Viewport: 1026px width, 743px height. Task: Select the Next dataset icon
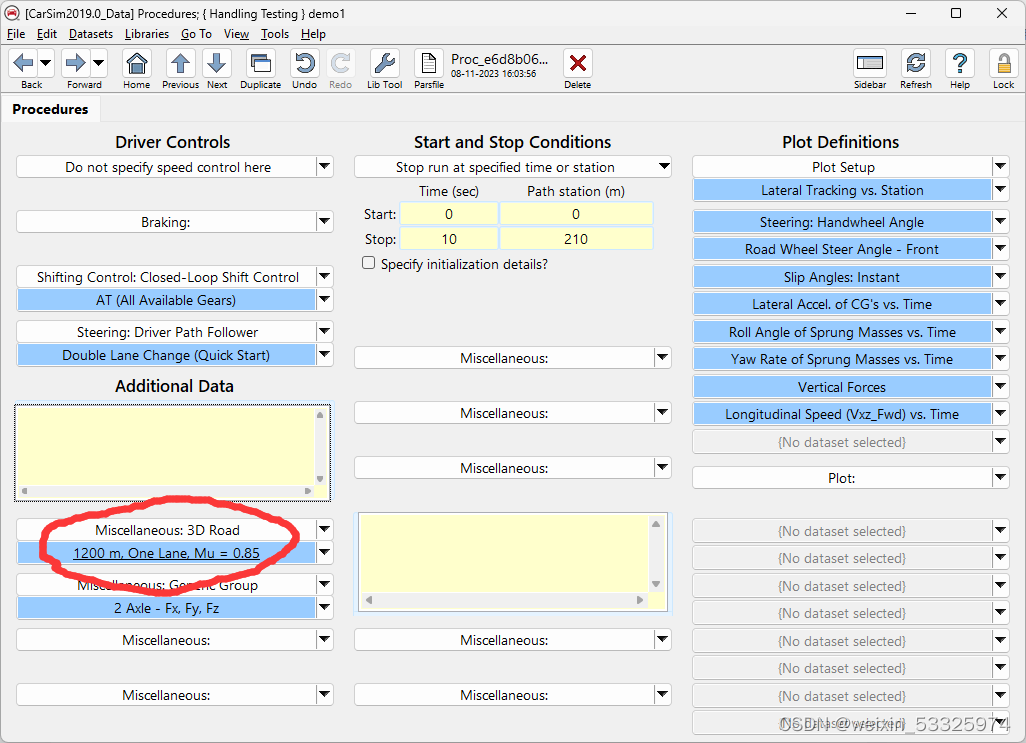pos(217,65)
